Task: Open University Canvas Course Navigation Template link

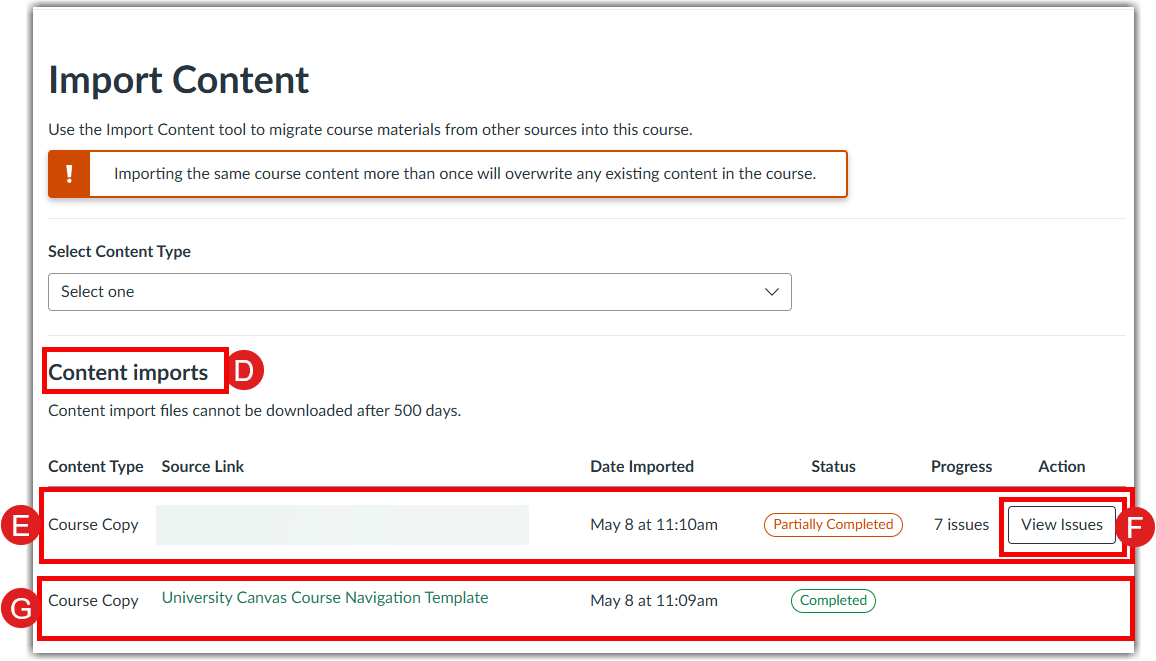Action: coord(325,598)
